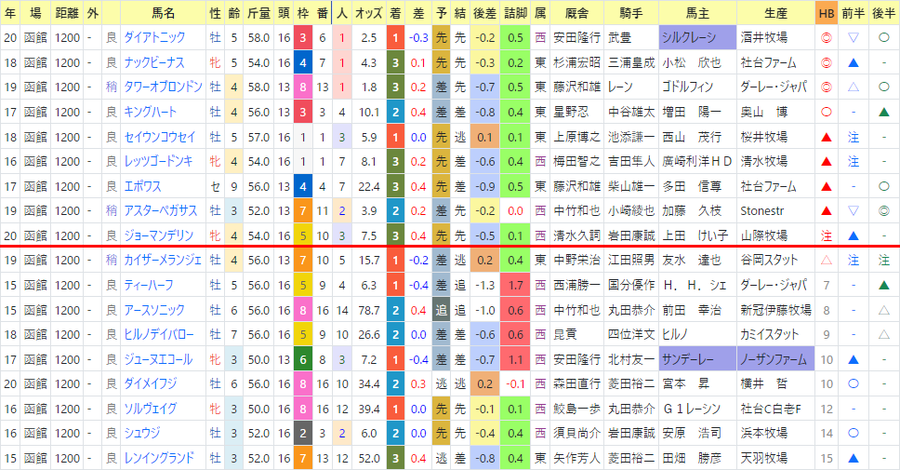Viewport: 900px width, 470px height.
Task: Open the ナックビーナス horse link
Action: coord(154,63)
